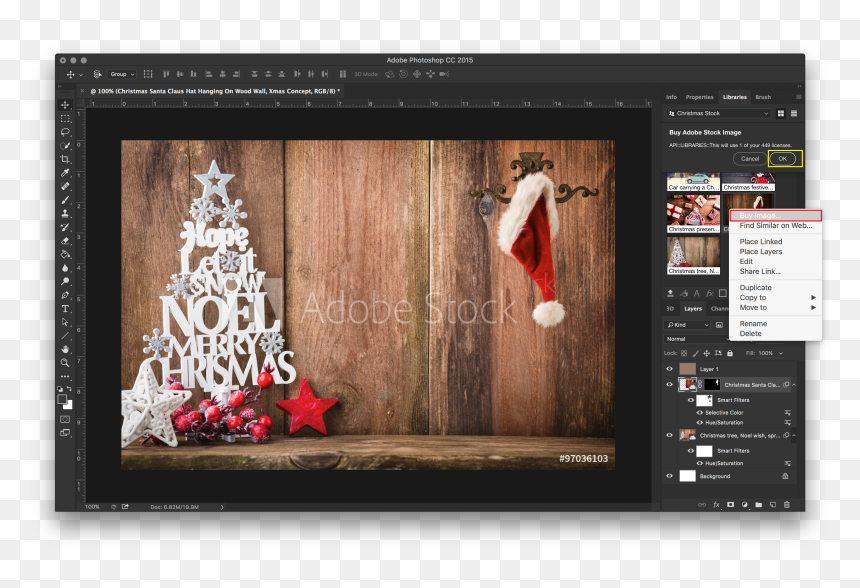860x588 pixels.
Task: Cancel the Buy Adobe Stock Image prompt
Action: pos(750,159)
